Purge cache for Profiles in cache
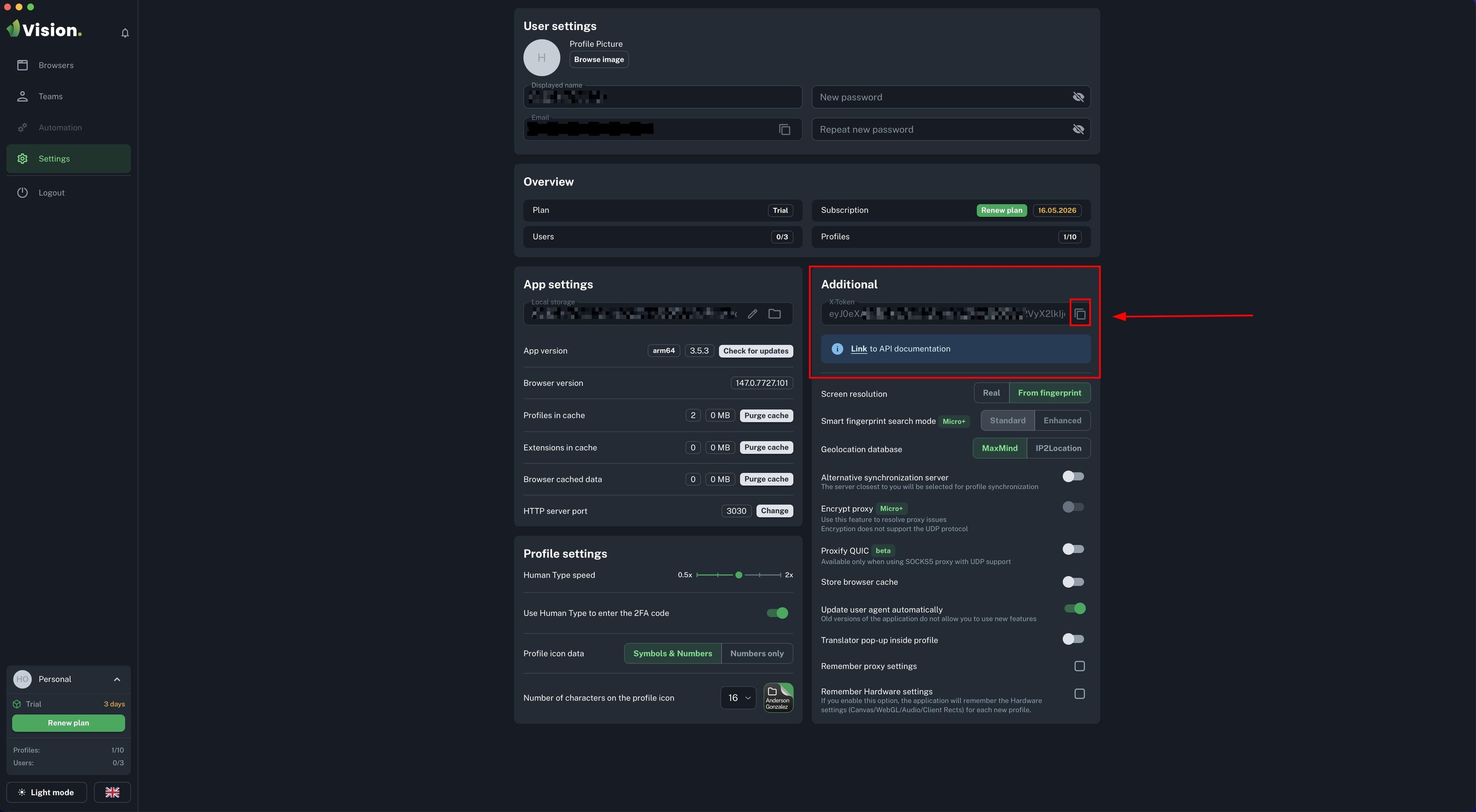The image size is (1476, 812). pos(766,415)
